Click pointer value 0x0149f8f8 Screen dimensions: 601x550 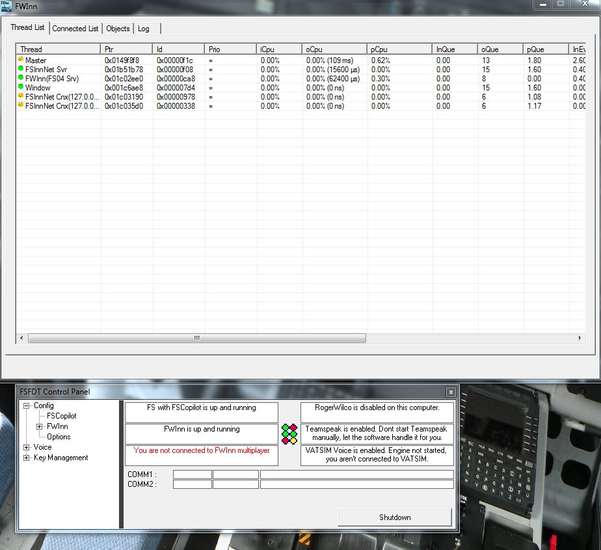coord(122,60)
